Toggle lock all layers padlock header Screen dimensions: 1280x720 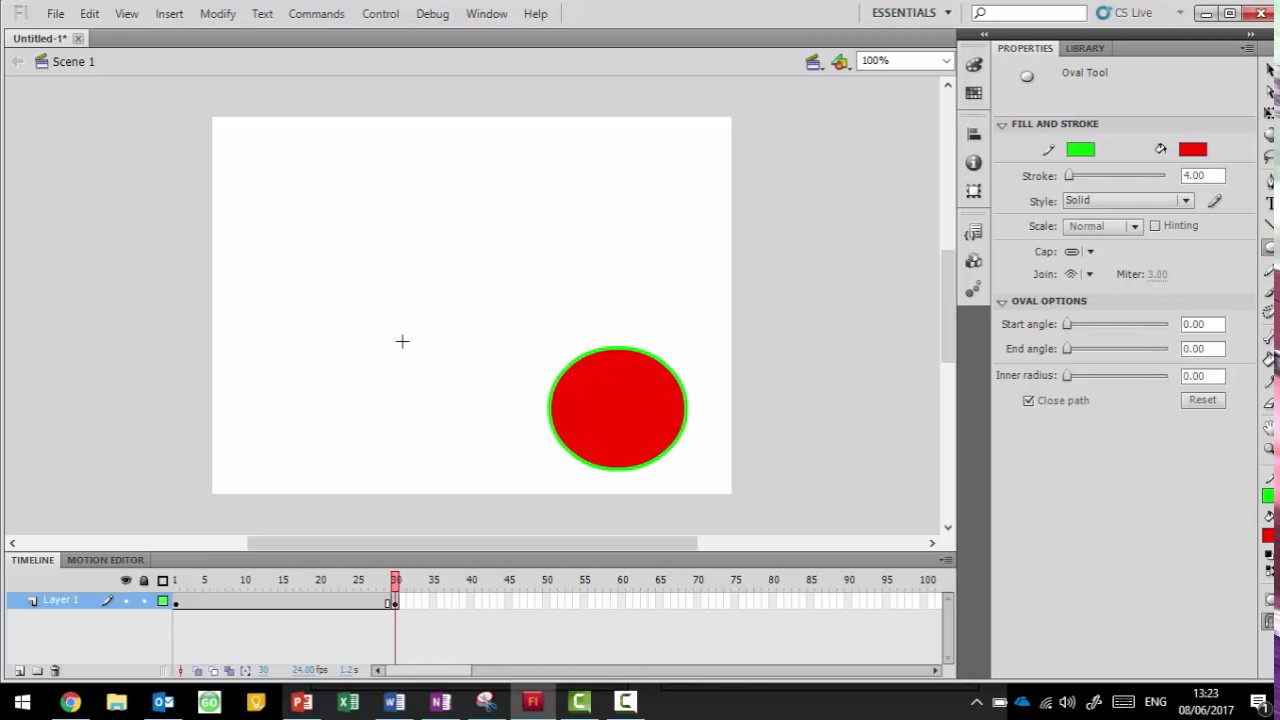pyautogui.click(x=144, y=580)
